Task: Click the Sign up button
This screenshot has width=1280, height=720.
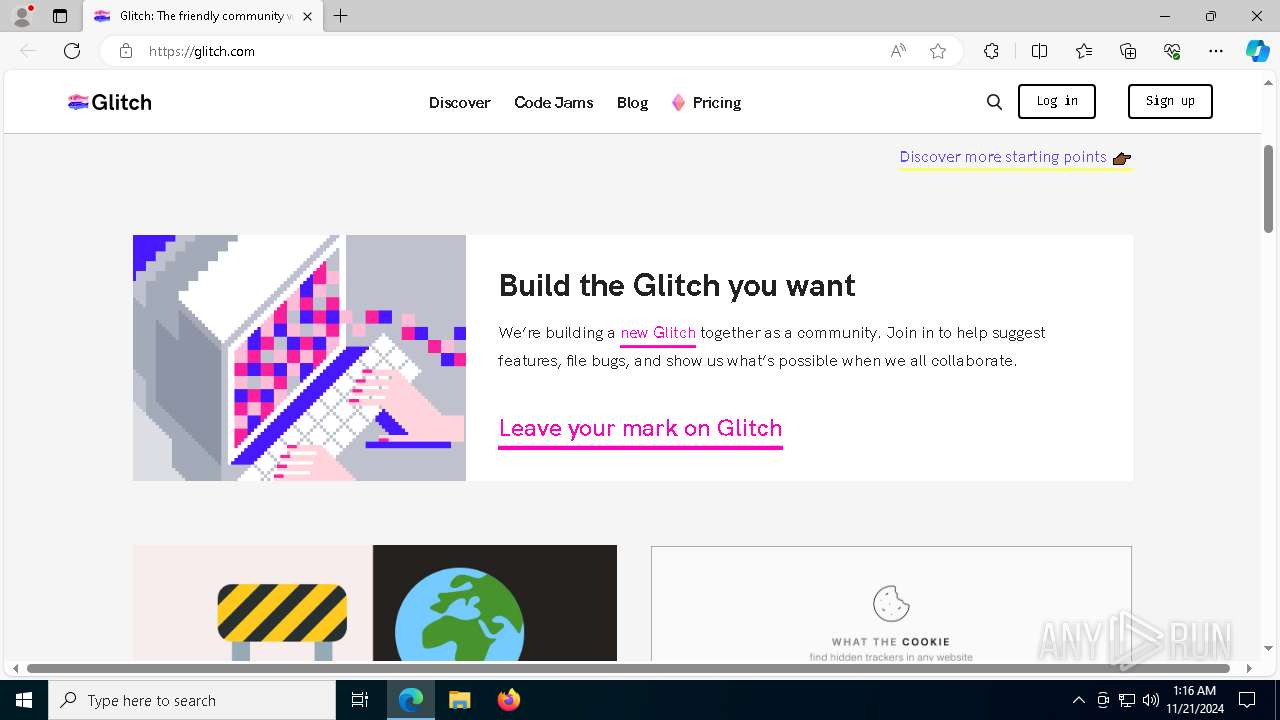Action: point(1170,101)
